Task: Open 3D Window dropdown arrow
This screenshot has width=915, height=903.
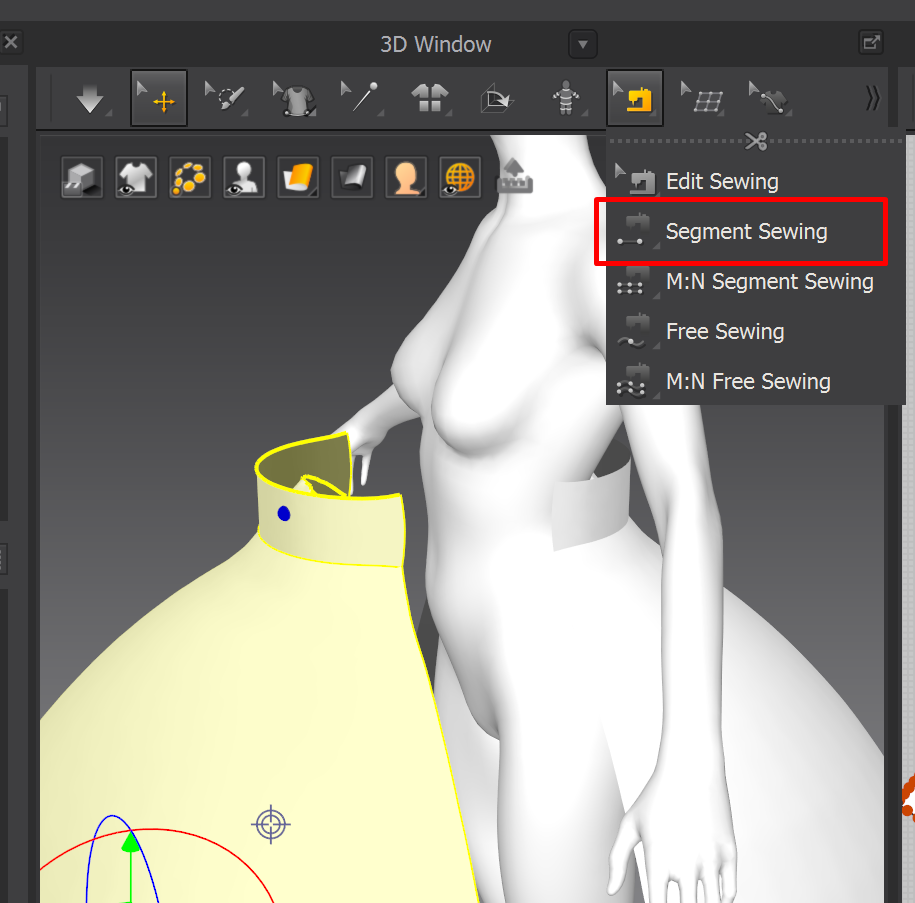Action: [x=582, y=44]
